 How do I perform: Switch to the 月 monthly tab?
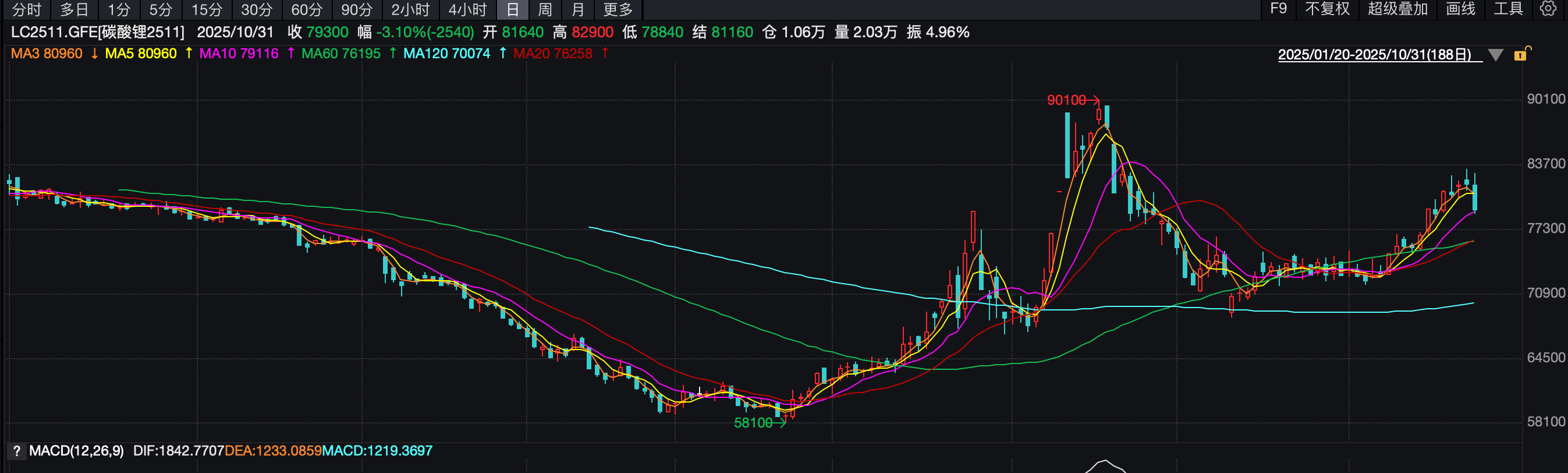579,10
